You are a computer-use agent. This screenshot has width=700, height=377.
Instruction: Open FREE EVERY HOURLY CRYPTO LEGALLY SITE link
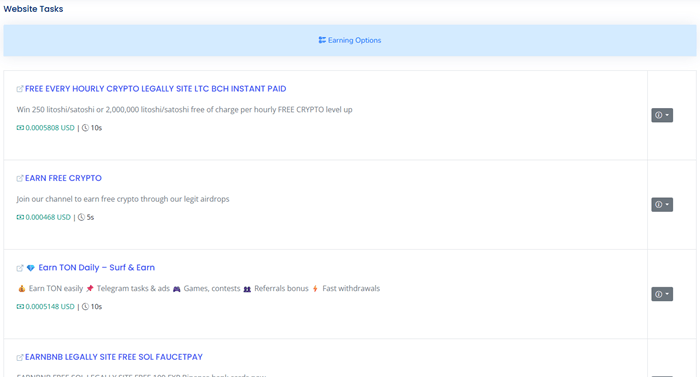[155, 89]
